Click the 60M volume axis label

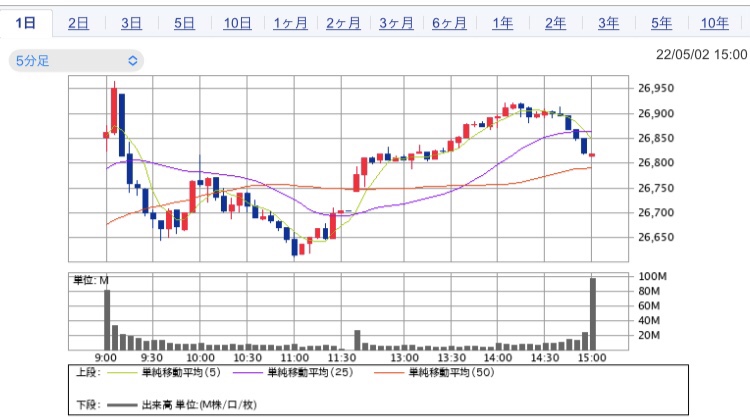click(x=649, y=306)
